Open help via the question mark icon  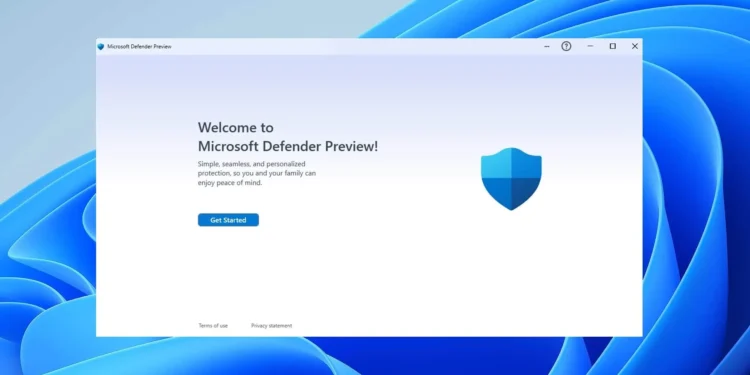566,46
